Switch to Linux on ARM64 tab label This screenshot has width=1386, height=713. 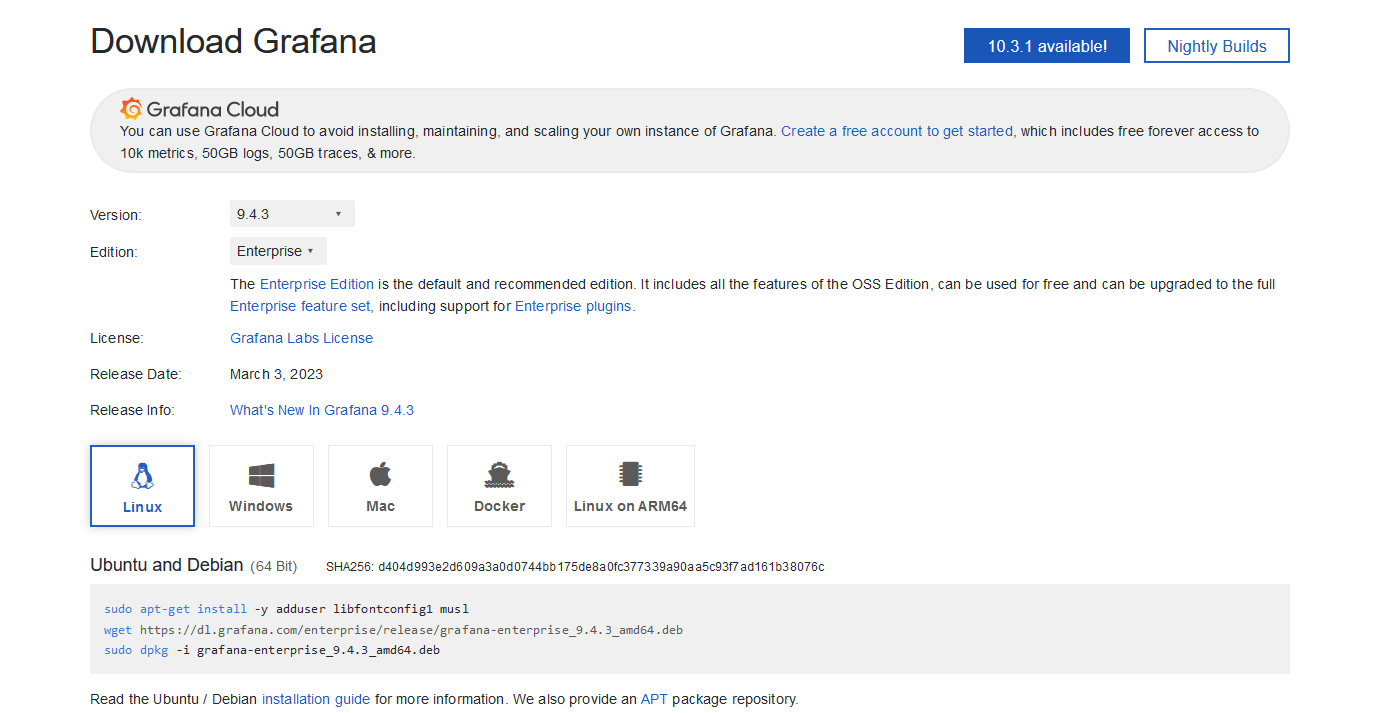pos(630,506)
